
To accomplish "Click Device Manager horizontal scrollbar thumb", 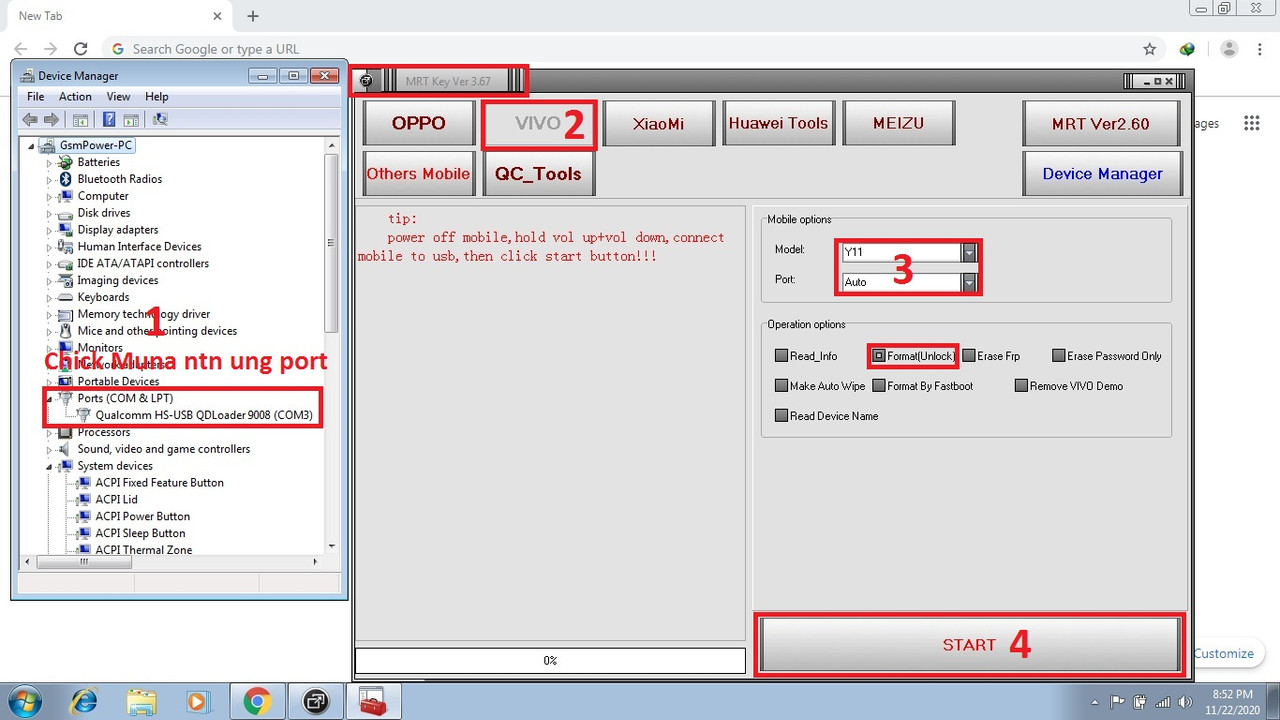I will 84,562.
